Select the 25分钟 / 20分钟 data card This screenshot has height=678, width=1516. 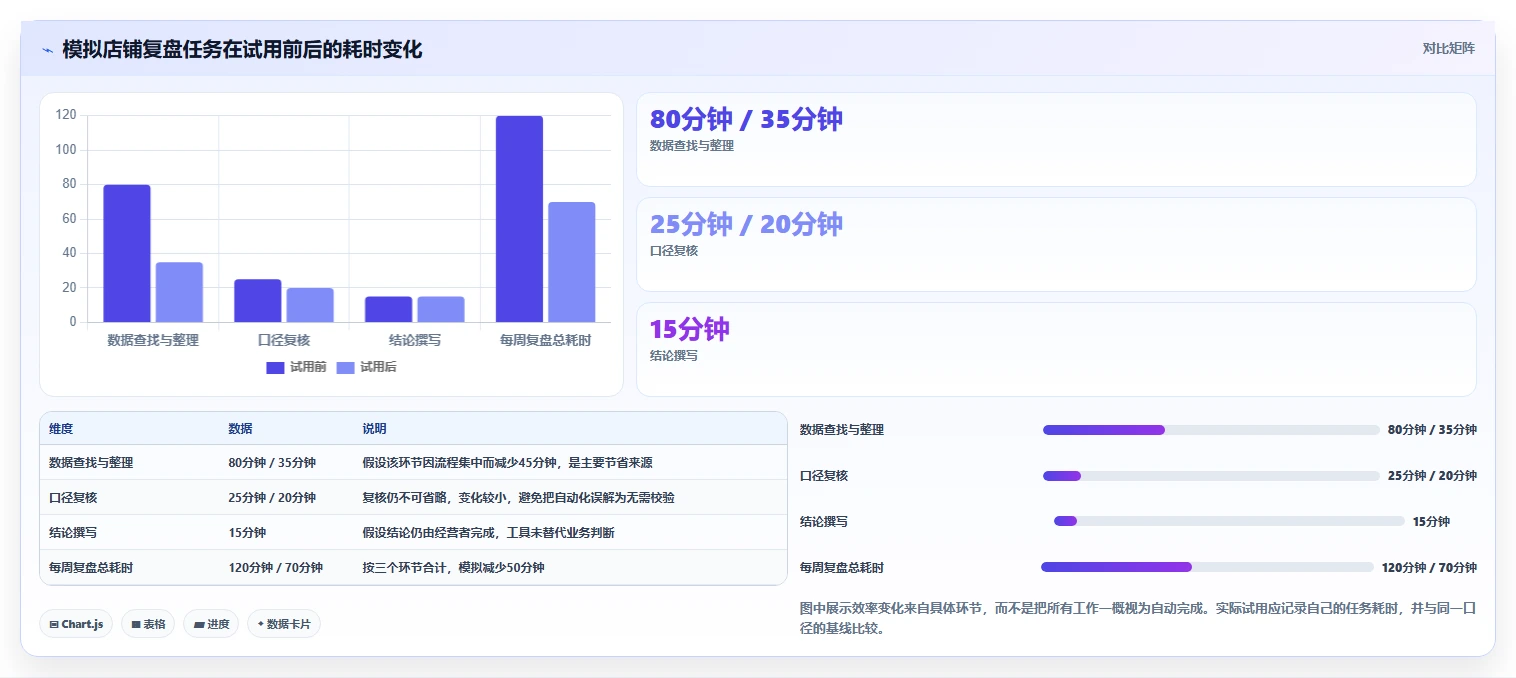pos(1056,244)
